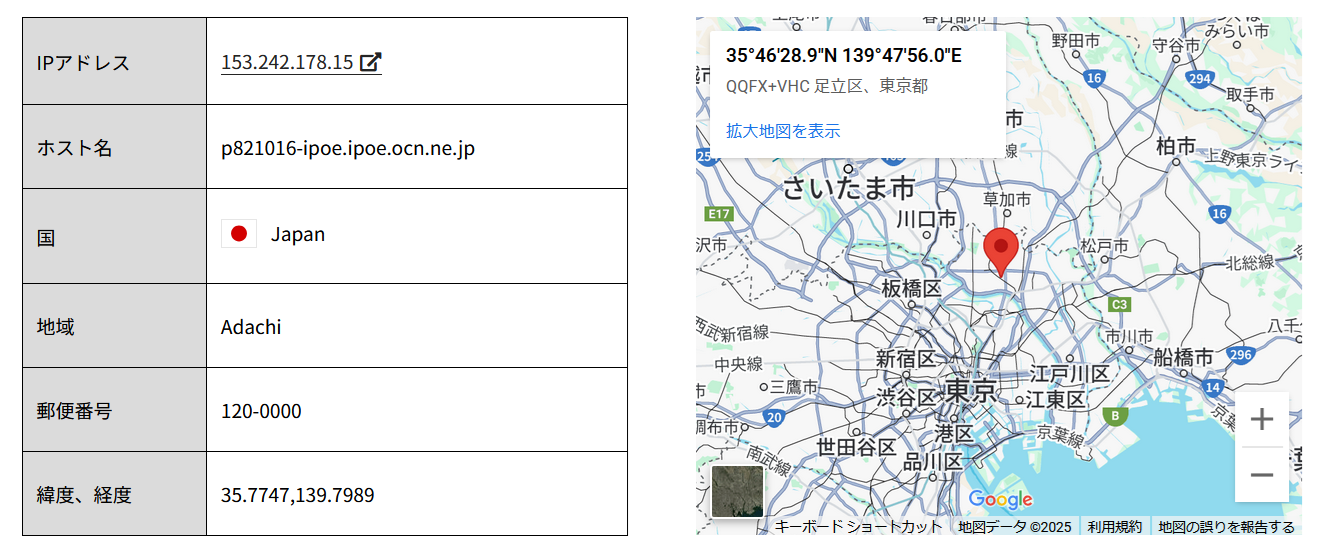Click the 草加市 label on the map
1322x547 pixels.
tap(1007, 200)
